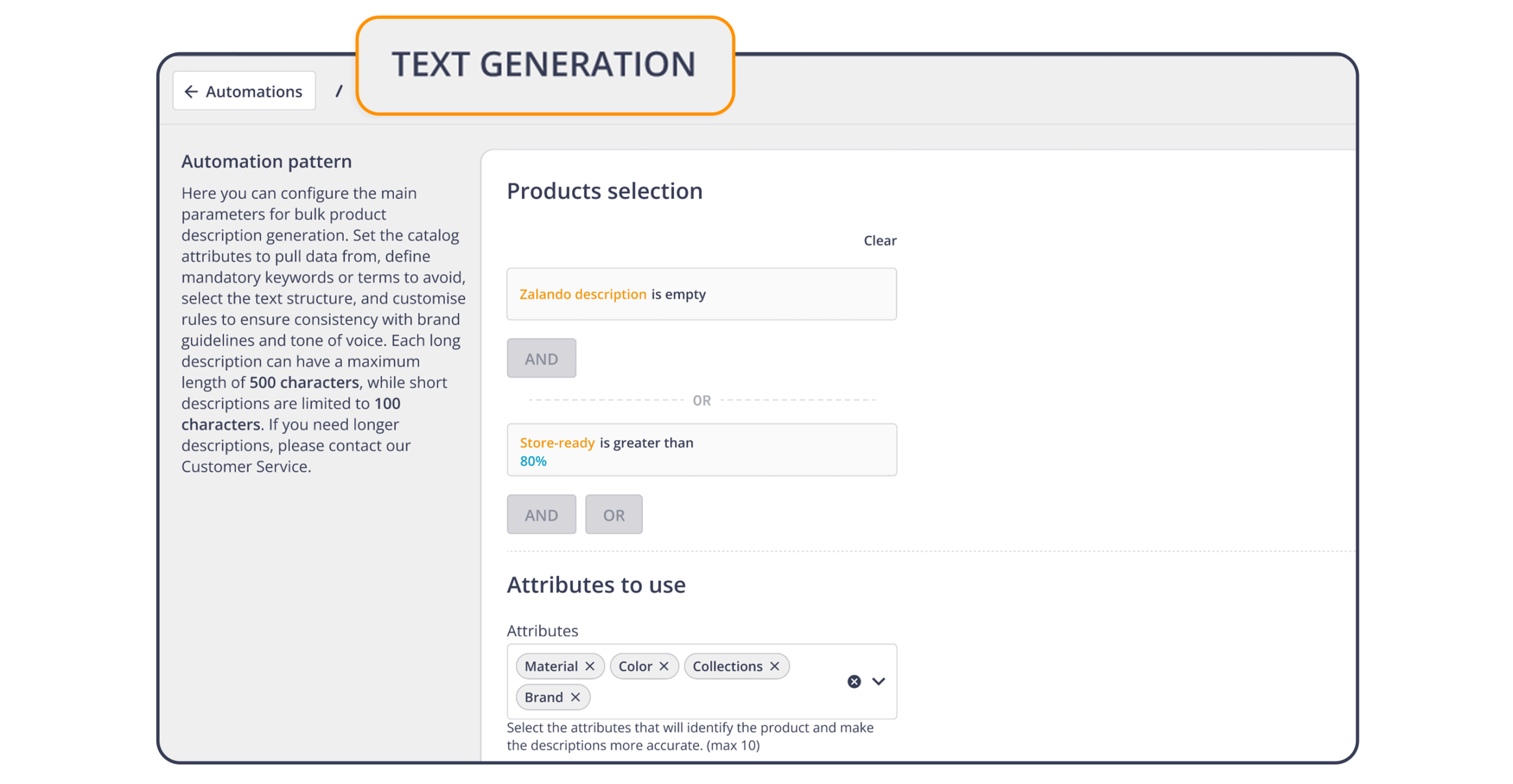Expand the Attributes selection dropdown chevron
This screenshot has width=1513, height=784.
(x=878, y=682)
